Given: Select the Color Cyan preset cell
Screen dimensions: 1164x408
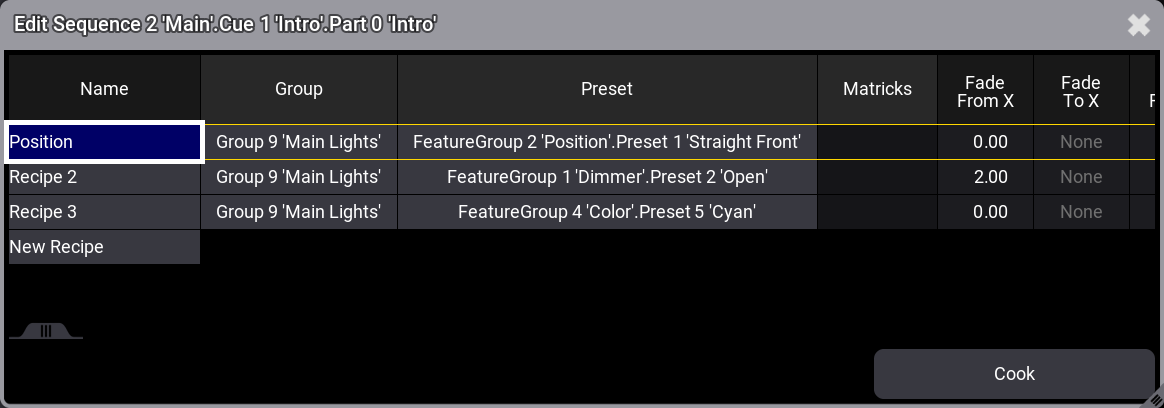Looking at the screenshot, I should tap(607, 212).
